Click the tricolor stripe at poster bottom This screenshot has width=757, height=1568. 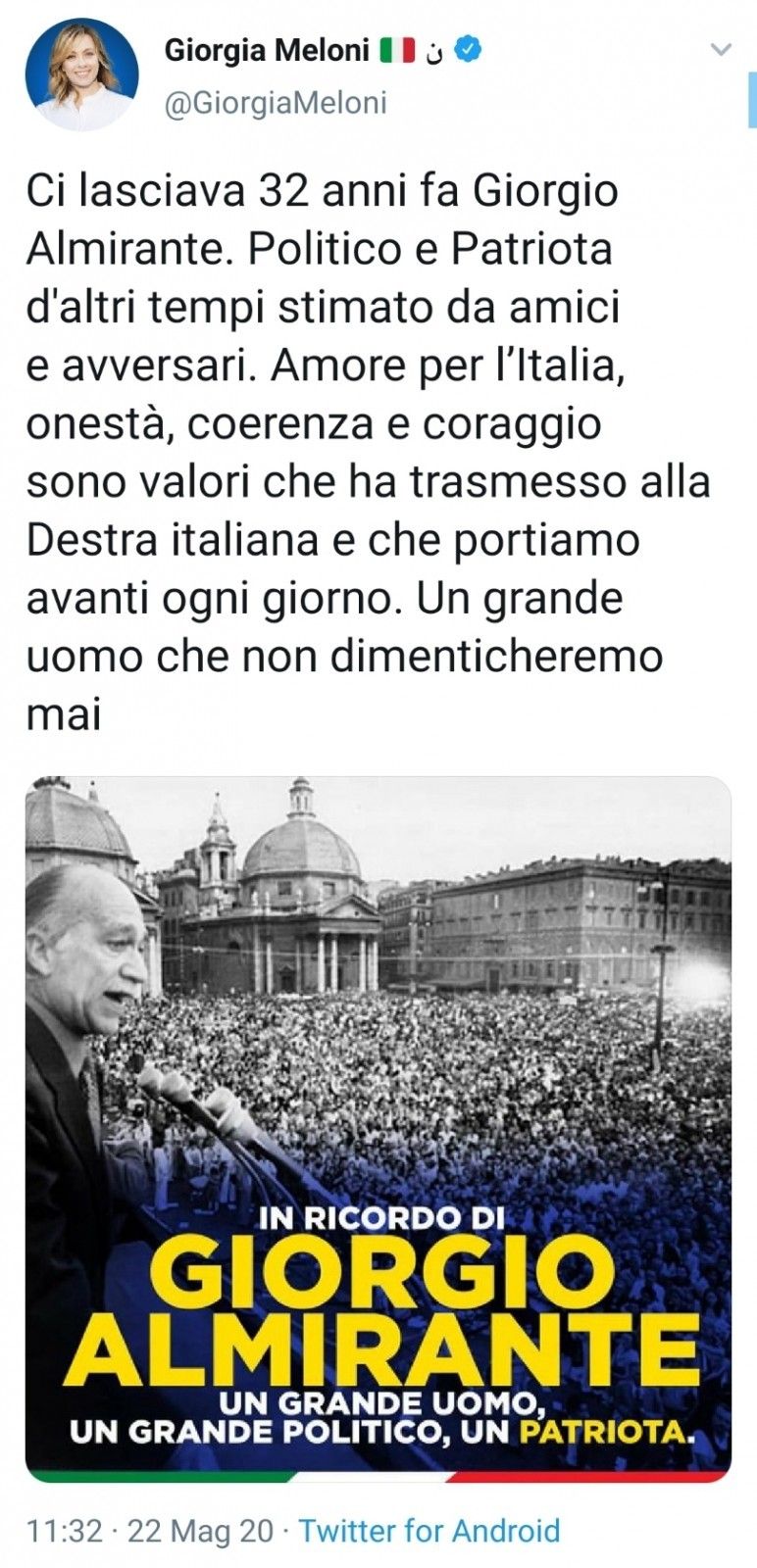point(378,1475)
